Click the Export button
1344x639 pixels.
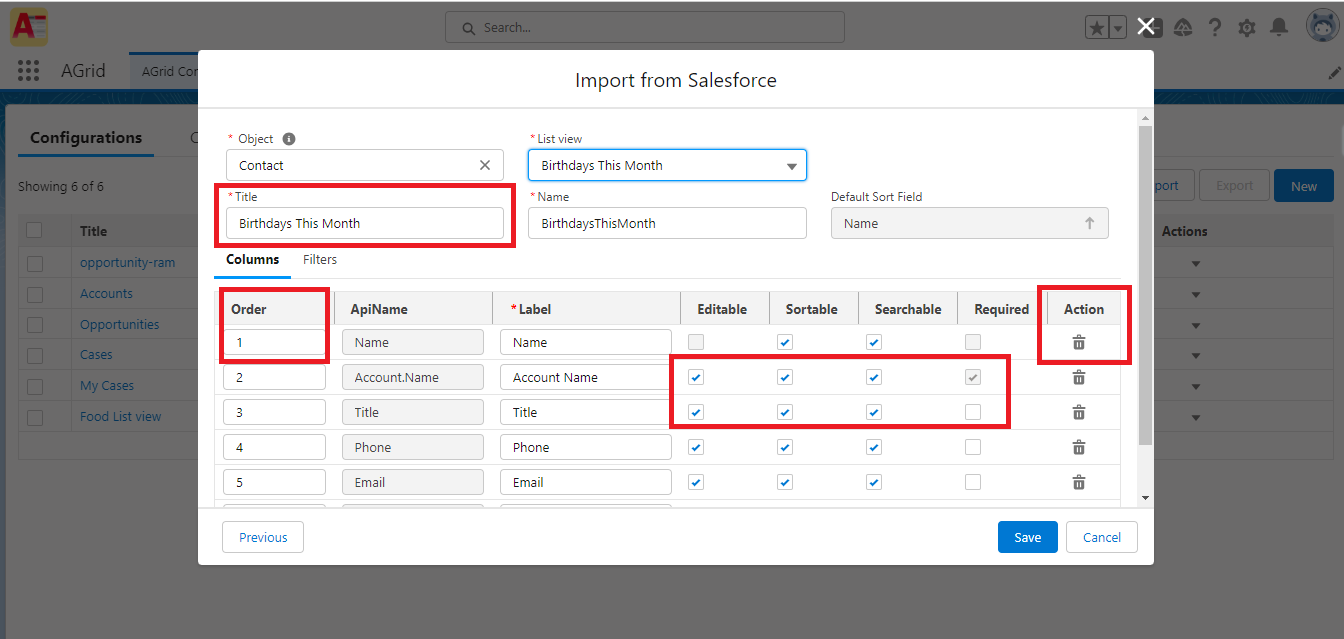(x=1234, y=186)
